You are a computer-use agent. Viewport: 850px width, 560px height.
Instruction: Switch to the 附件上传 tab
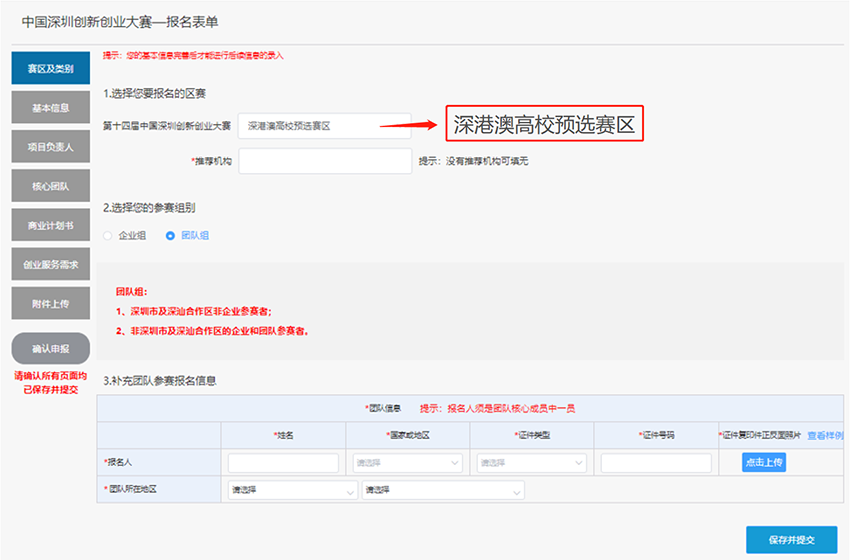coord(50,304)
